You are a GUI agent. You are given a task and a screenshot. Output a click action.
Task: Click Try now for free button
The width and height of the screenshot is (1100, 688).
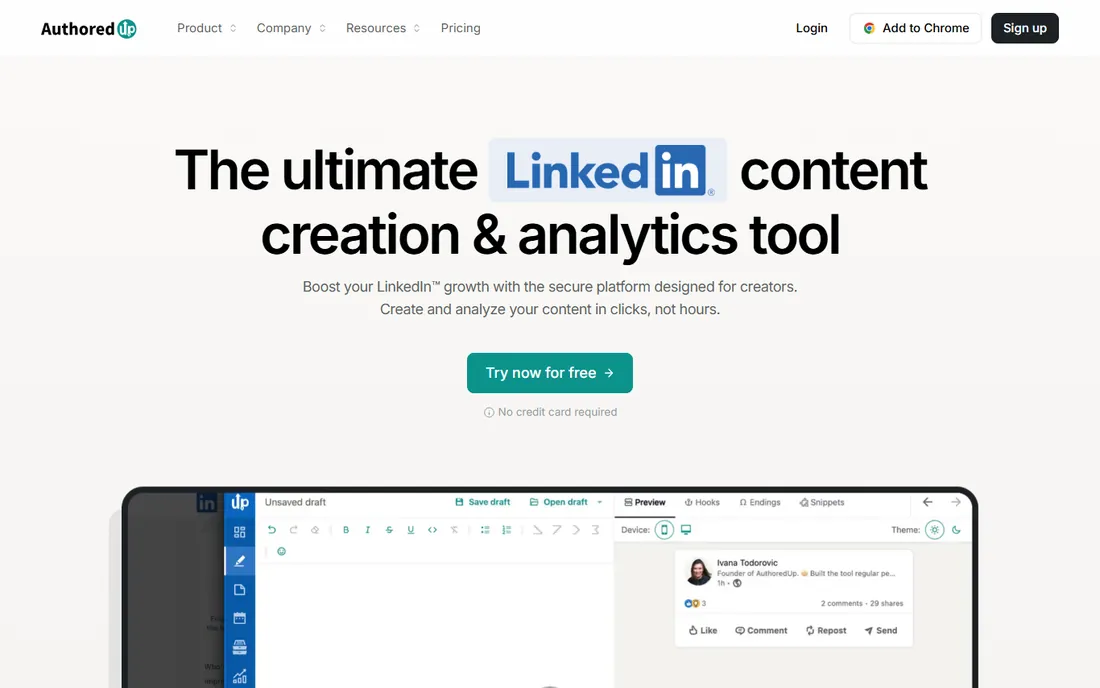tap(550, 373)
